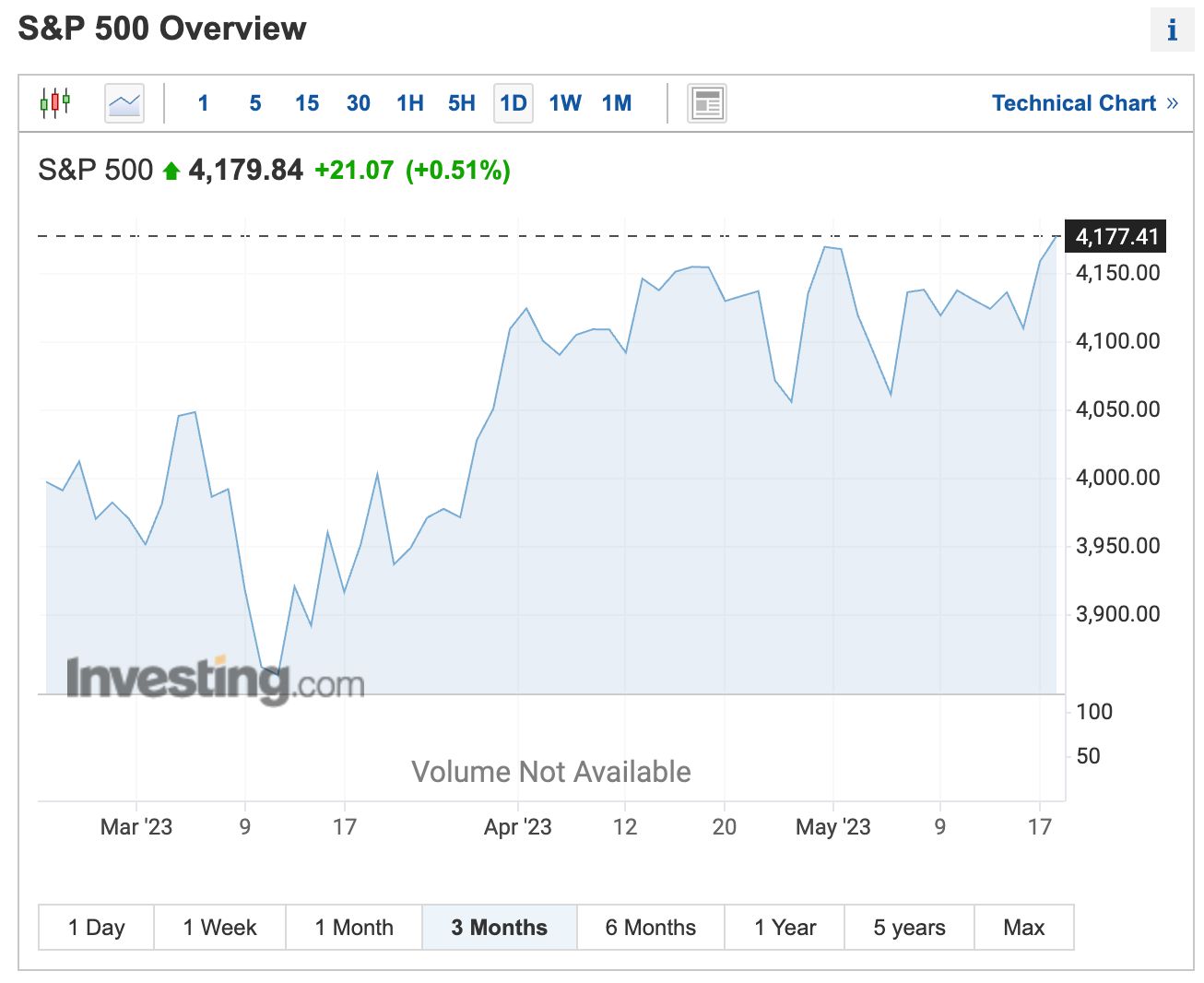1204x983 pixels.
Task: Click the 4,179.84 index price
Action: tap(246, 170)
